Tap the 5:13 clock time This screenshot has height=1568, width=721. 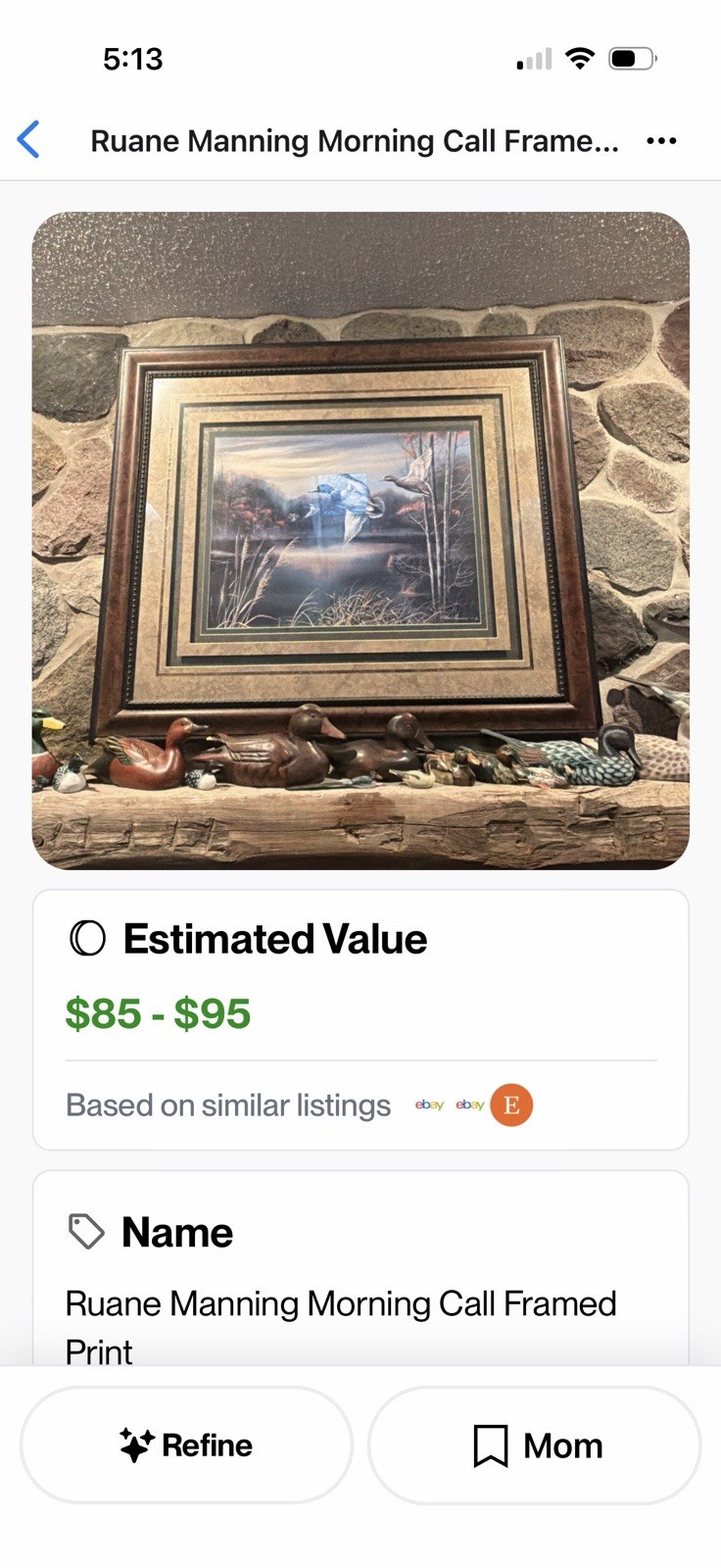pyautogui.click(x=132, y=59)
